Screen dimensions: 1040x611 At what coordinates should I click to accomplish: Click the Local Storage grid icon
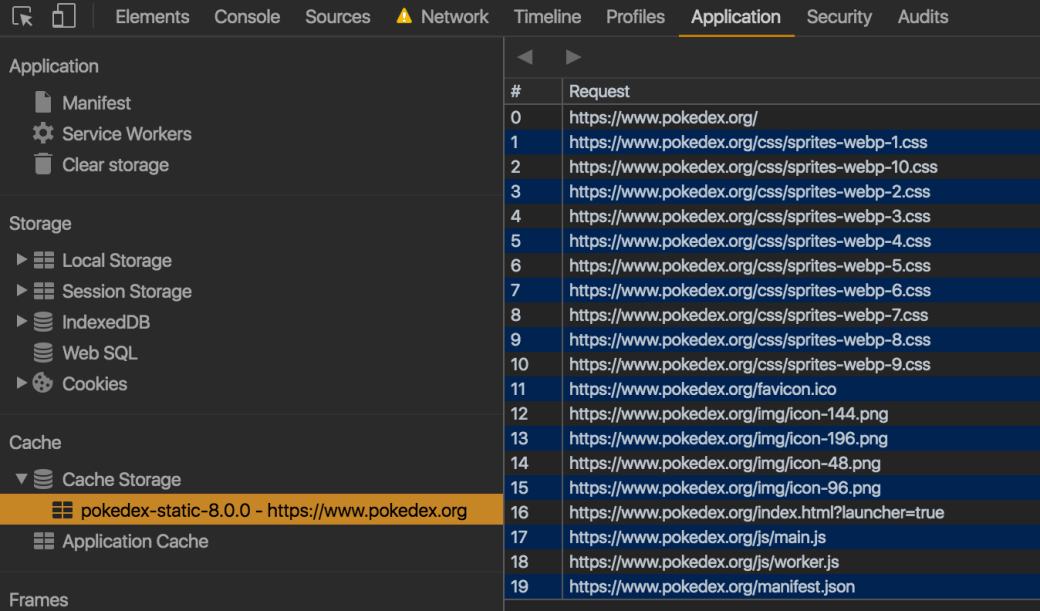pyautogui.click(x=44, y=260)
